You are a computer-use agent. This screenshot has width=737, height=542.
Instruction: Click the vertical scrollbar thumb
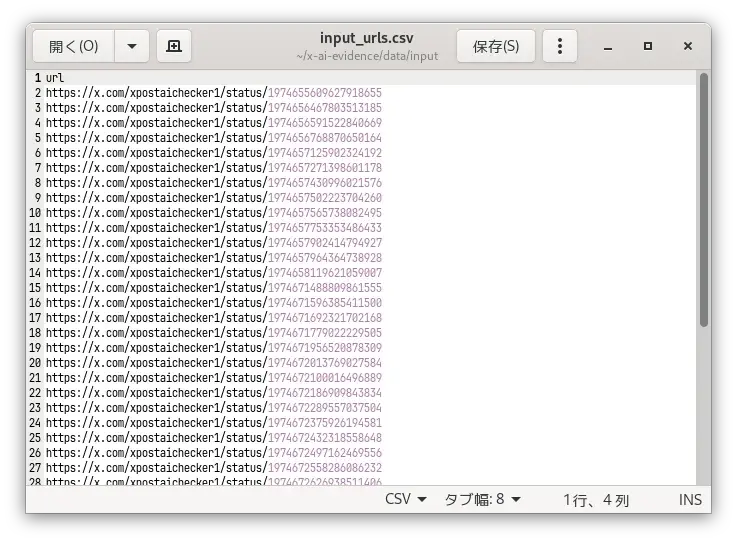[703, 200]
